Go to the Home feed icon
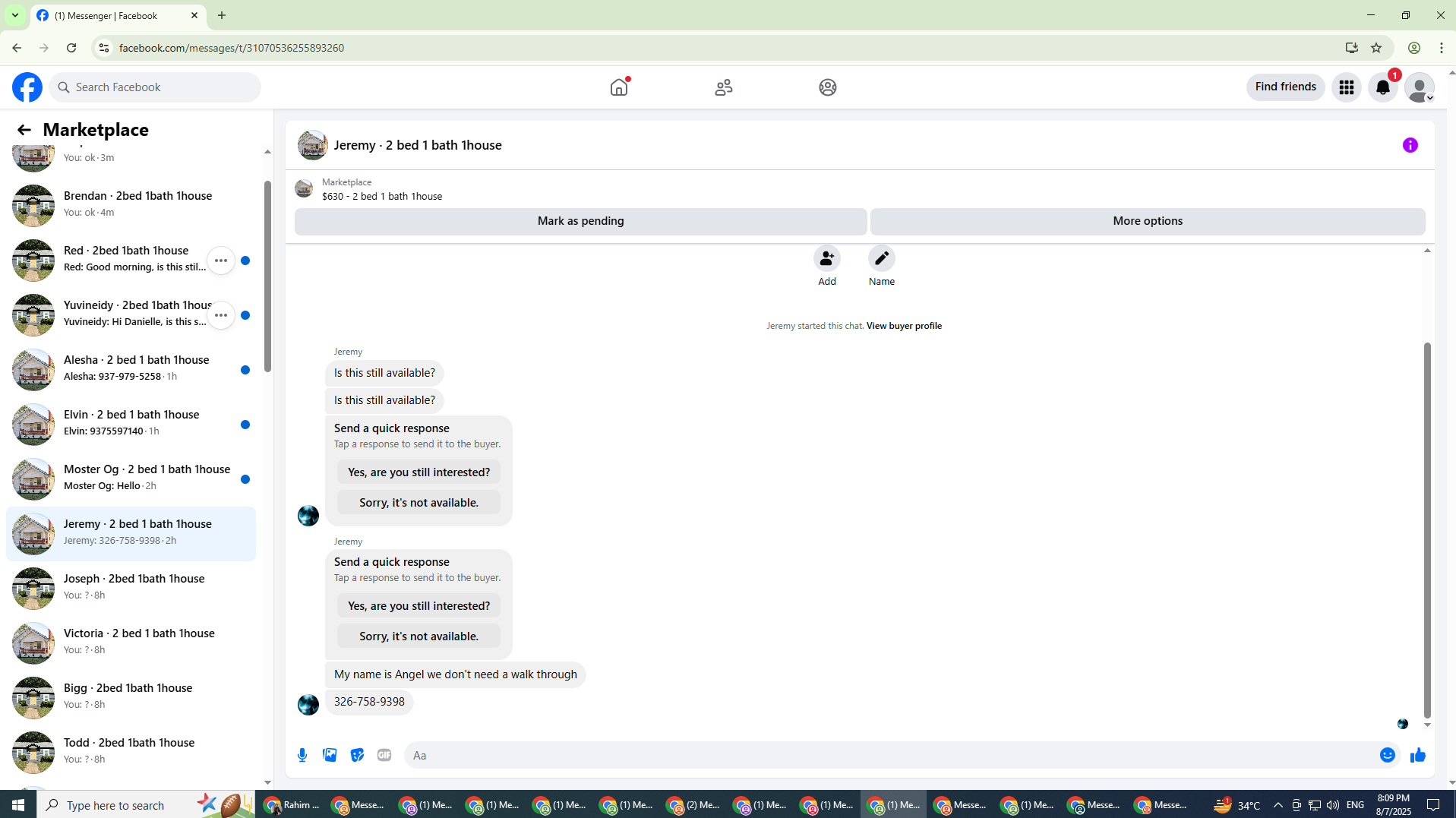 pyautogui.click(x=619, y=87)
